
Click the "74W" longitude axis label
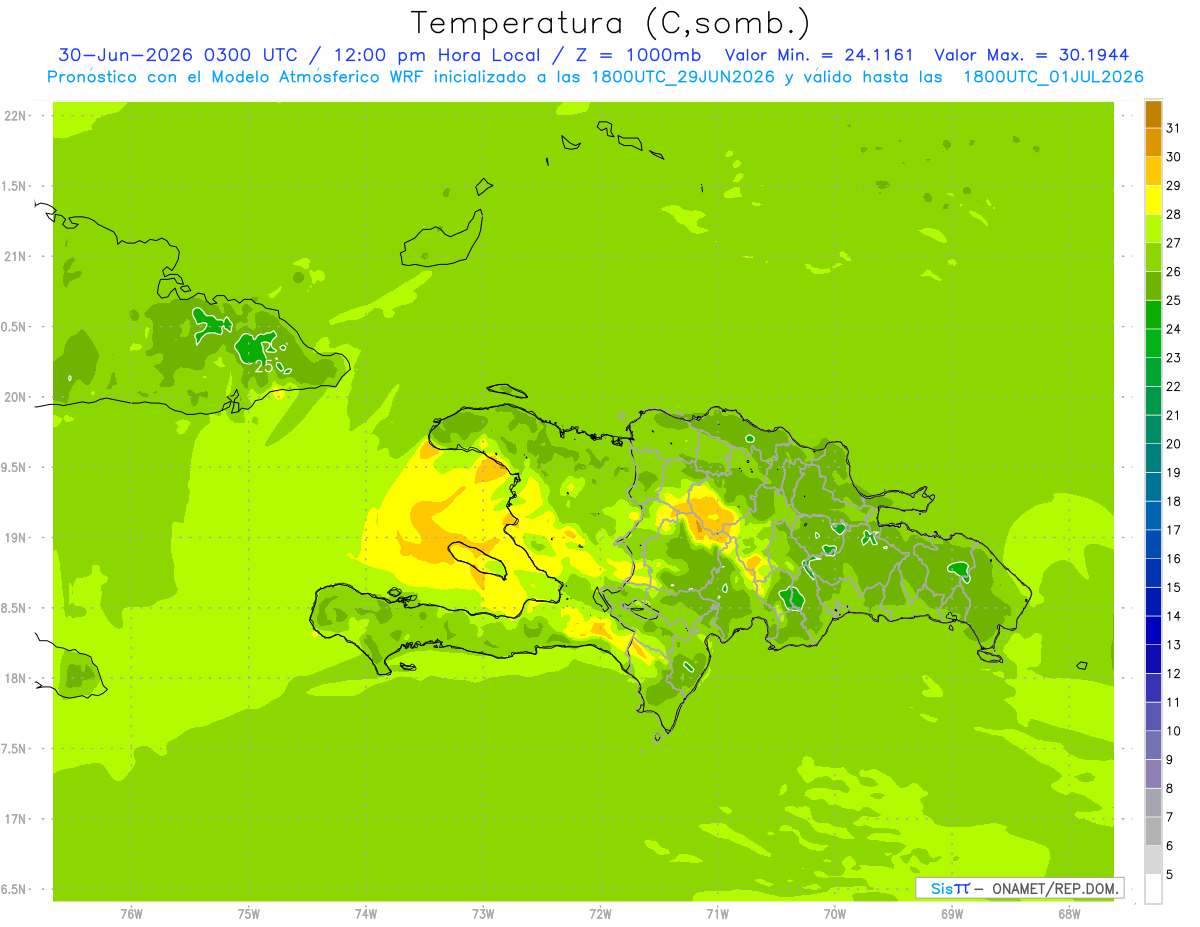(366, 914)
